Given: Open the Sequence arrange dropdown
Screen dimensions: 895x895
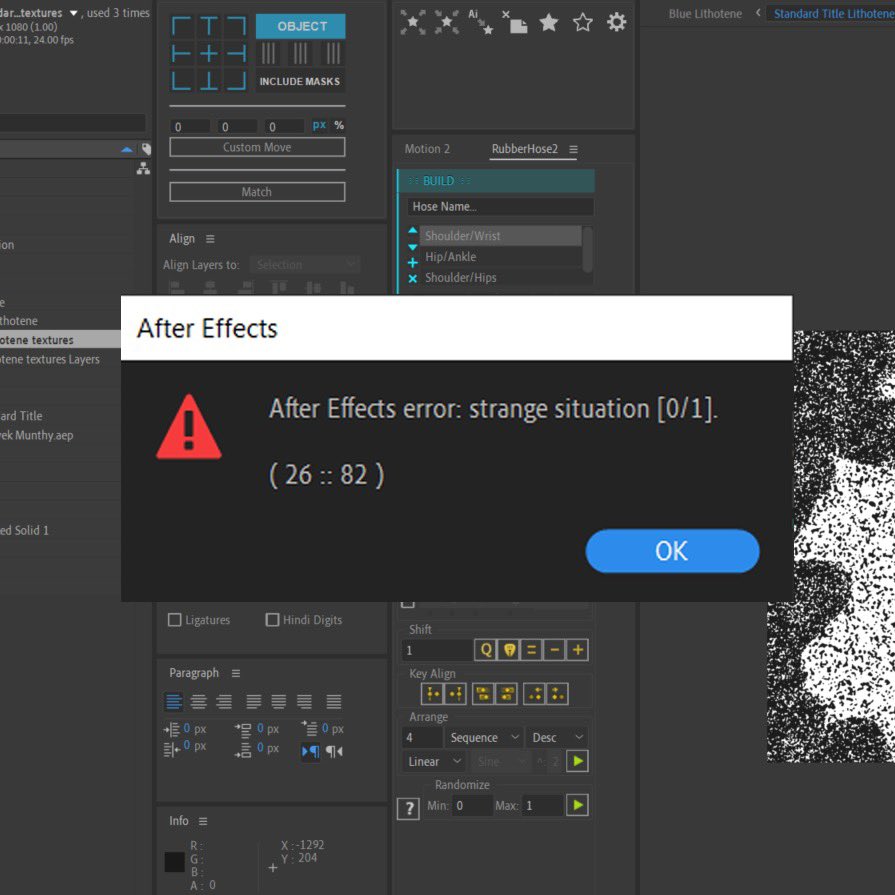Looking at the screenshot, I should 483,737.
